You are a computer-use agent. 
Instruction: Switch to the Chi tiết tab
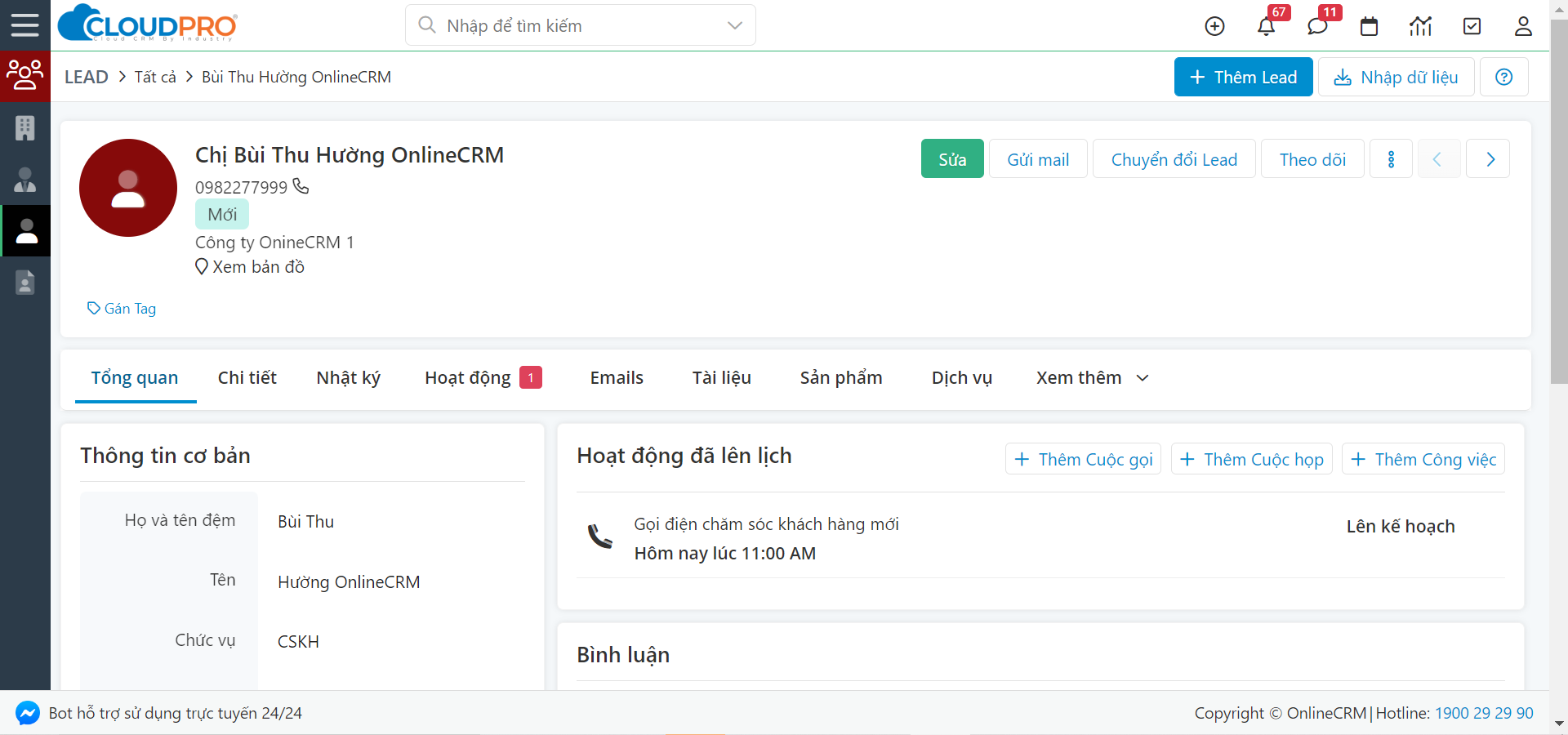coord(247,377)
